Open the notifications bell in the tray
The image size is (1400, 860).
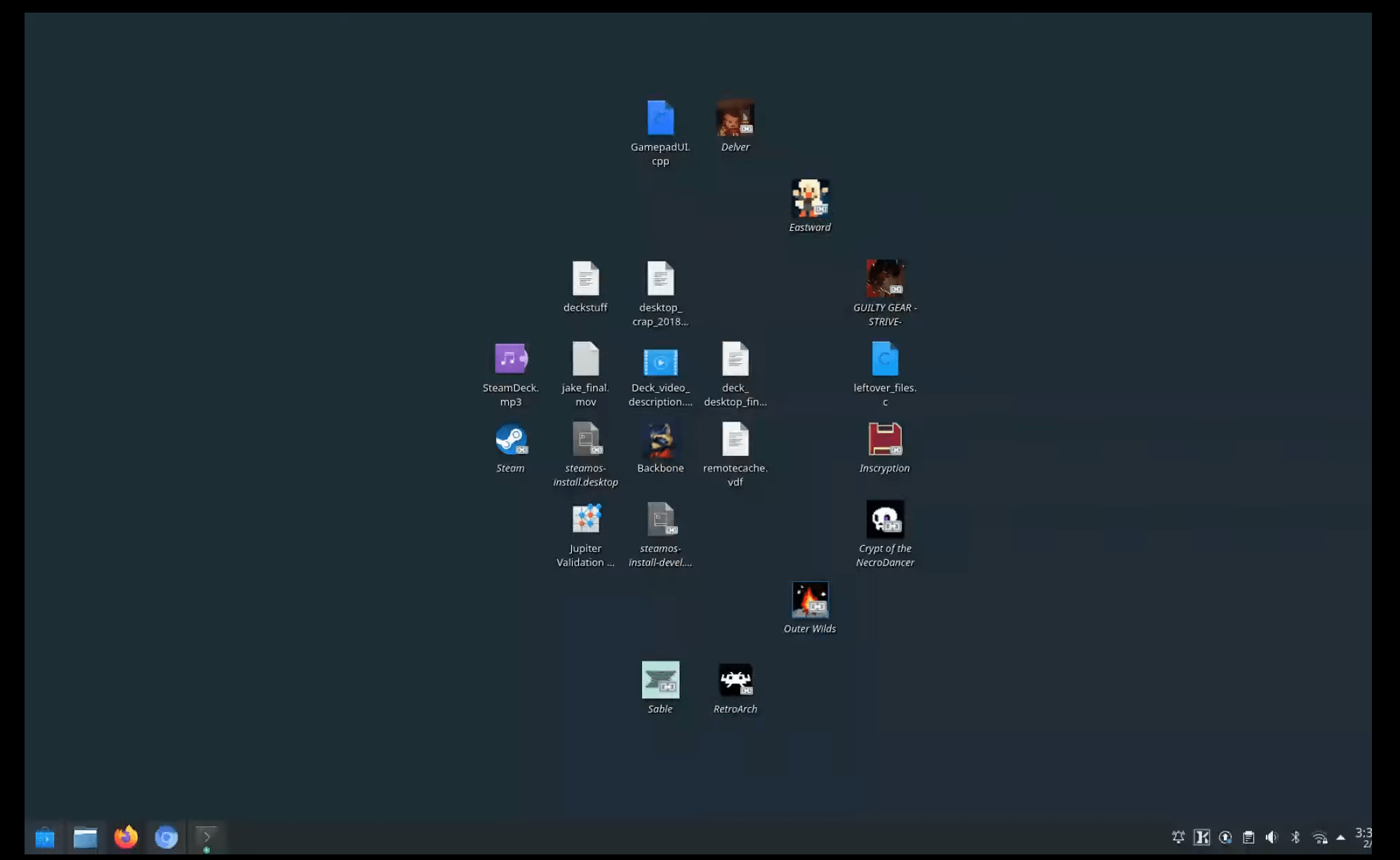[1178, 837]
